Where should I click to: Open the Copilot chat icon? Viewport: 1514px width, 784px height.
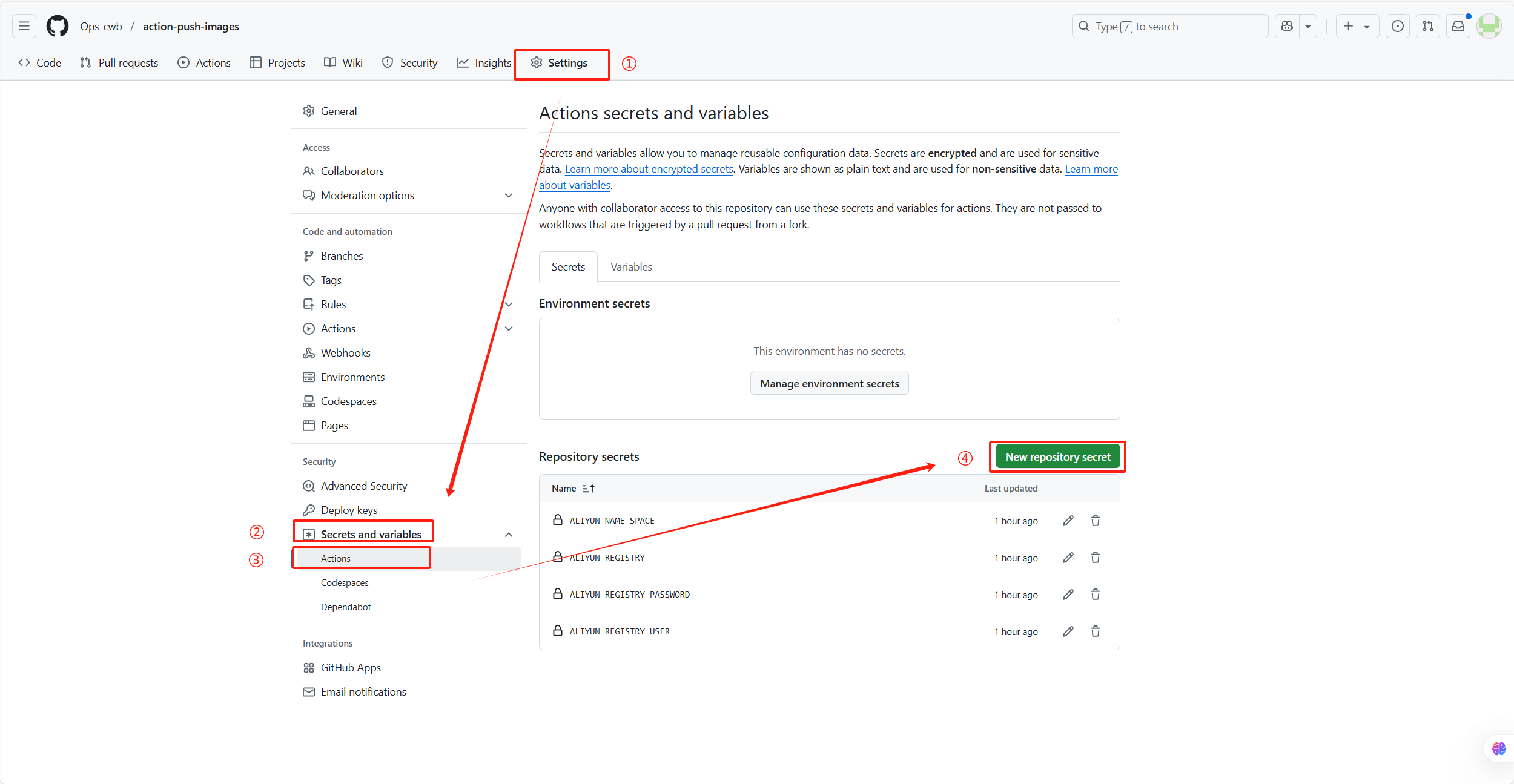[1287, 26]
